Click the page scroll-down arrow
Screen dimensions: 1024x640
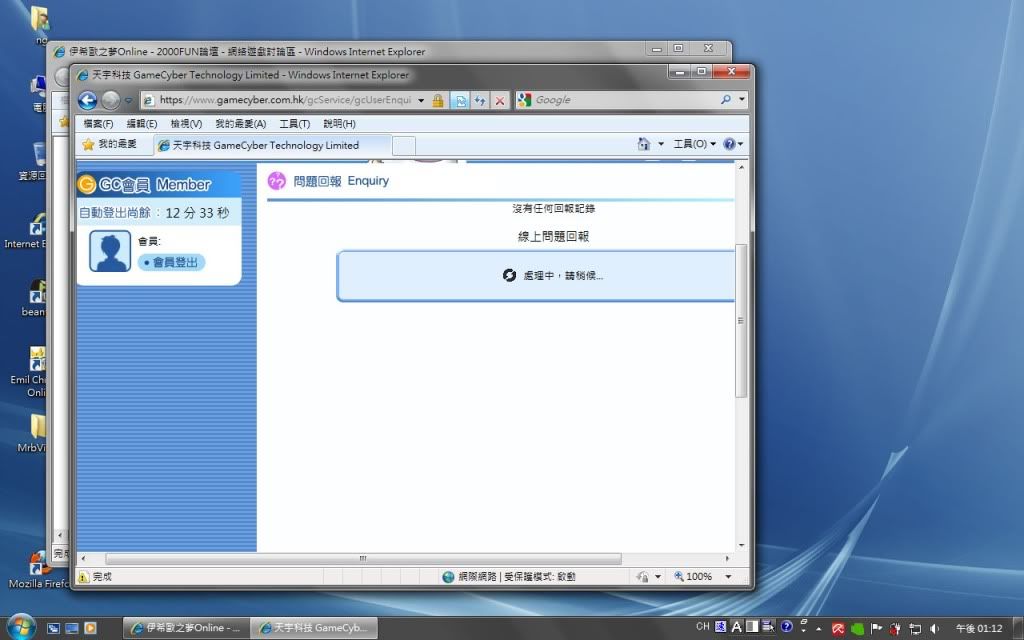(741, 545)
